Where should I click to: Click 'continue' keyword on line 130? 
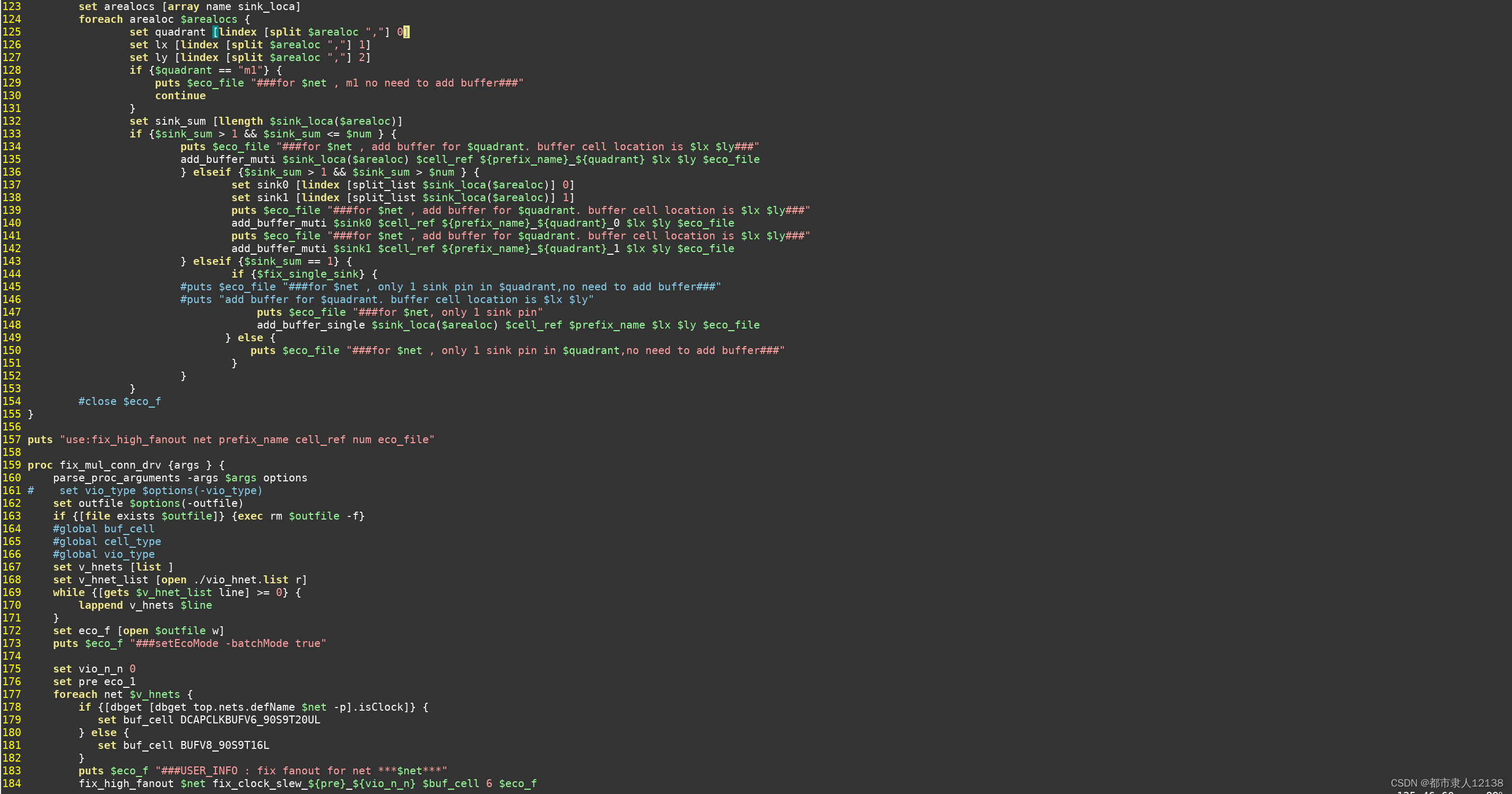point(180,96)
